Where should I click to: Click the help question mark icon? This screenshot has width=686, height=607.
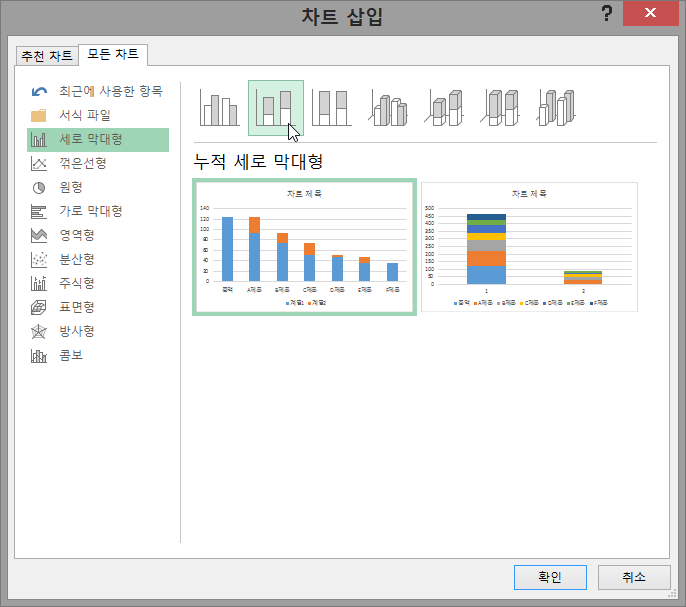606,14
